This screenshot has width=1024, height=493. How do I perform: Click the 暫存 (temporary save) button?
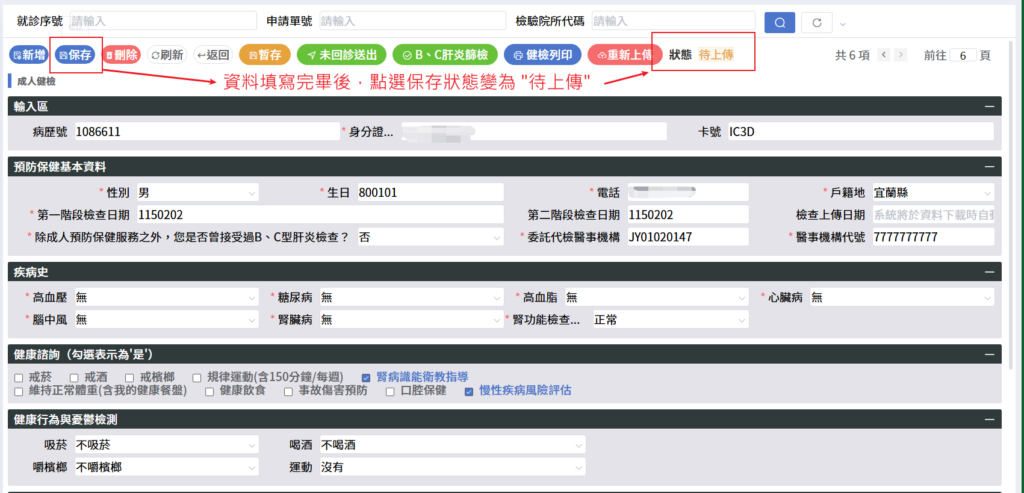click(x=265, y=55)
